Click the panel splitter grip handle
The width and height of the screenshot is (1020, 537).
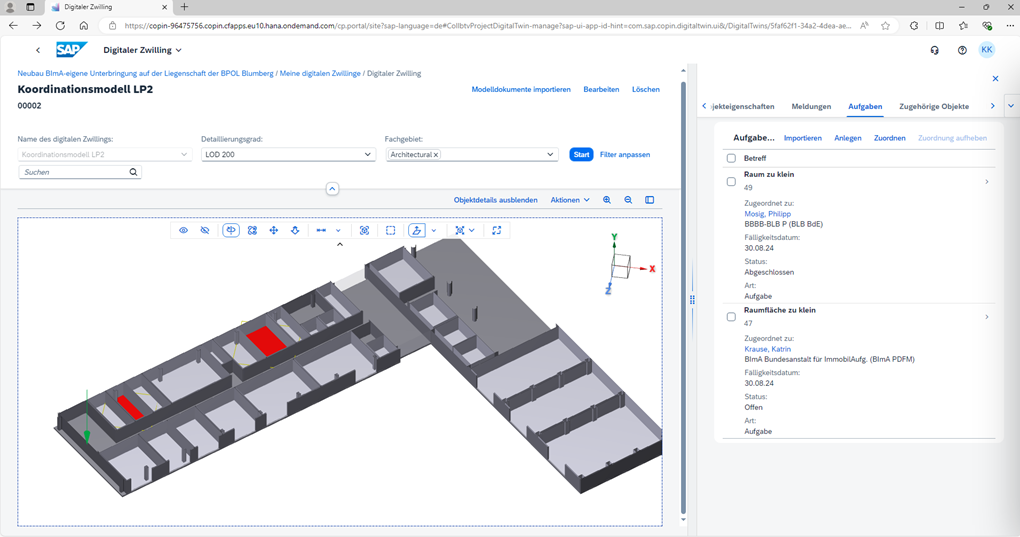click(692, 300)
